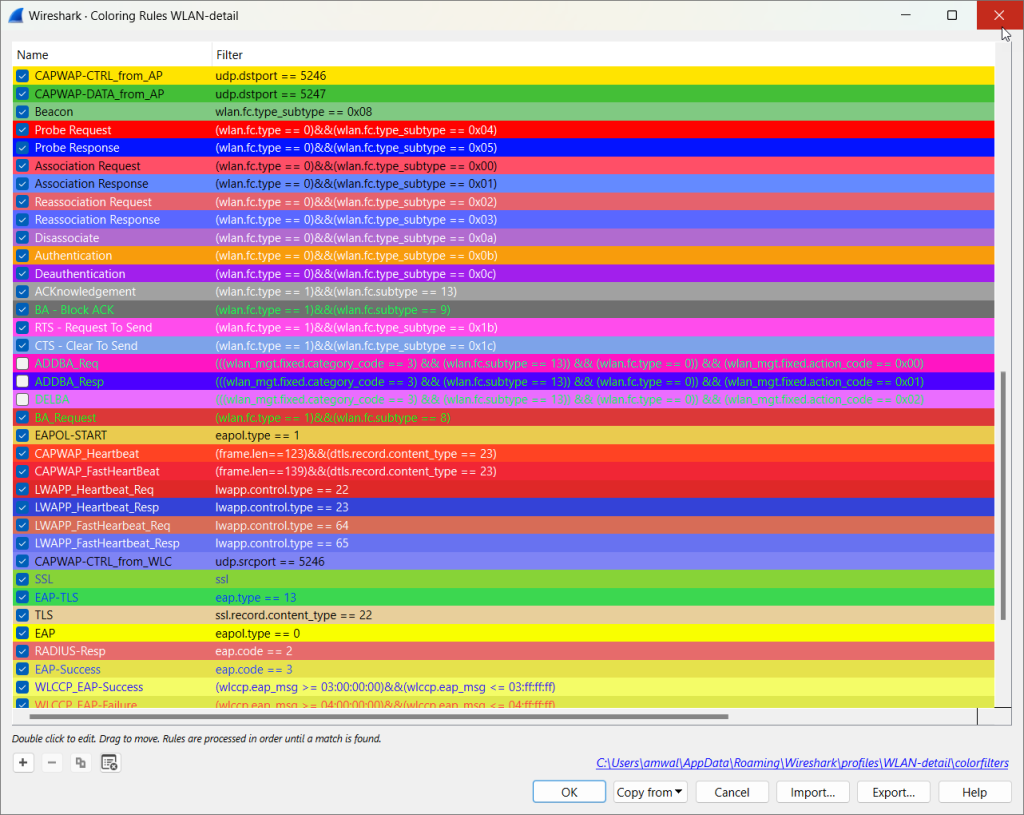The image size is (1024, 815).
Task: Click the vertical scrollbar thumb
Action: pyautogui.click(x=1003, y=495)
